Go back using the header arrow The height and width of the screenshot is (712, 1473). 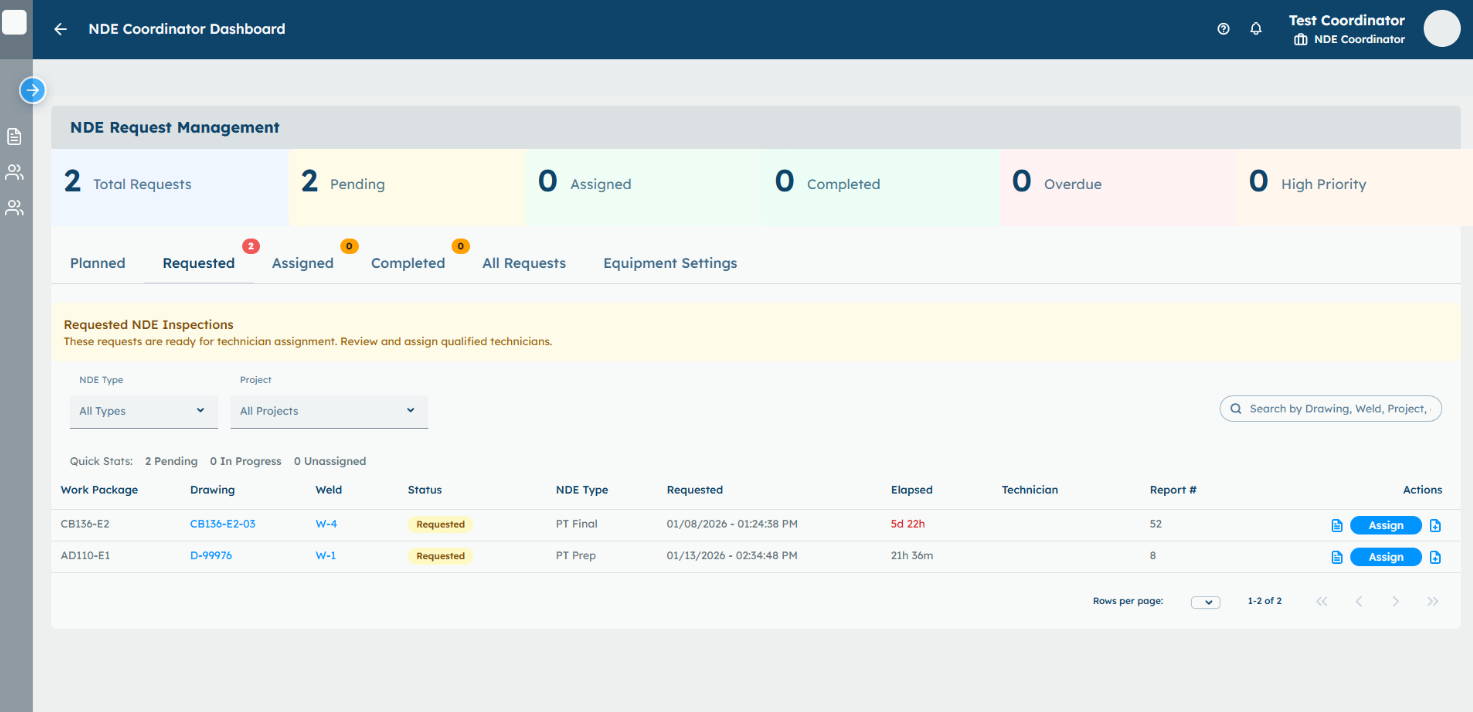[x=61, y=29]
